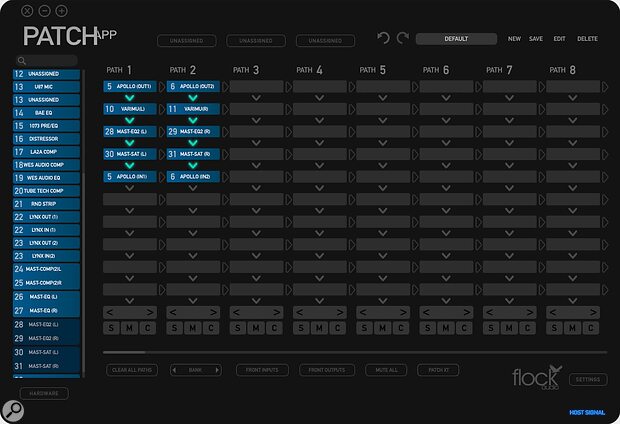This screenshot has width=620, height=424.
Task: Click green chevron below MAST-SAT (R) in Path 2
Action: 193,165
